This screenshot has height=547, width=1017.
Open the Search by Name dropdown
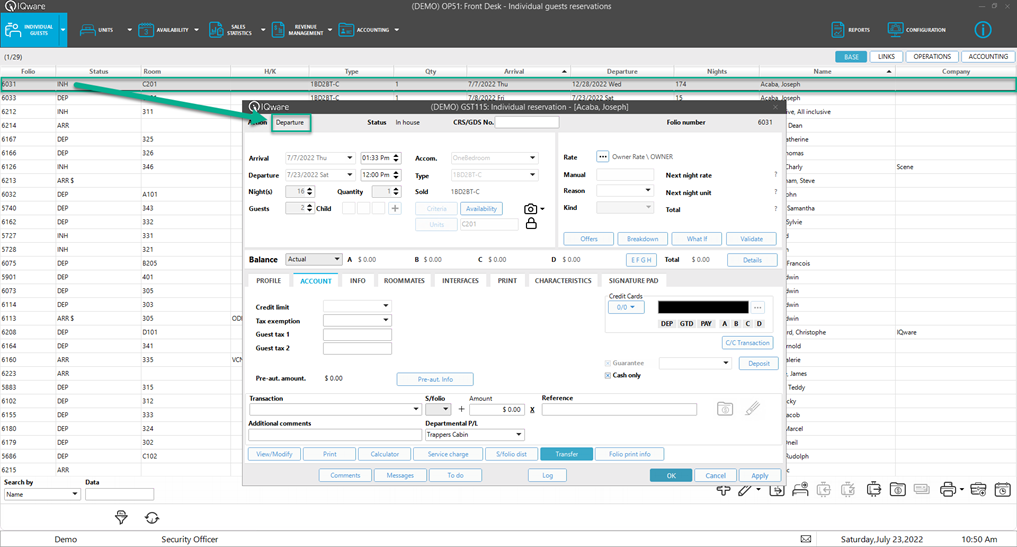pos(42,494)
